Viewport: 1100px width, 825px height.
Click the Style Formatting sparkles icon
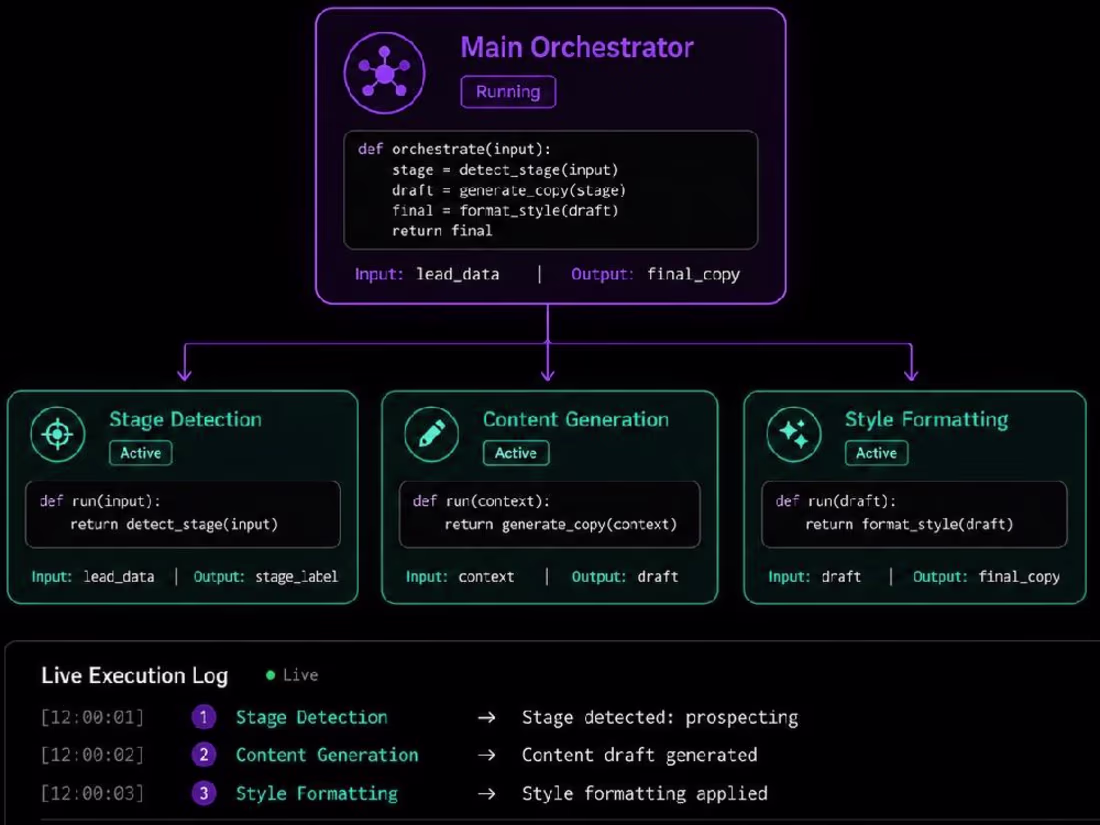793,434
